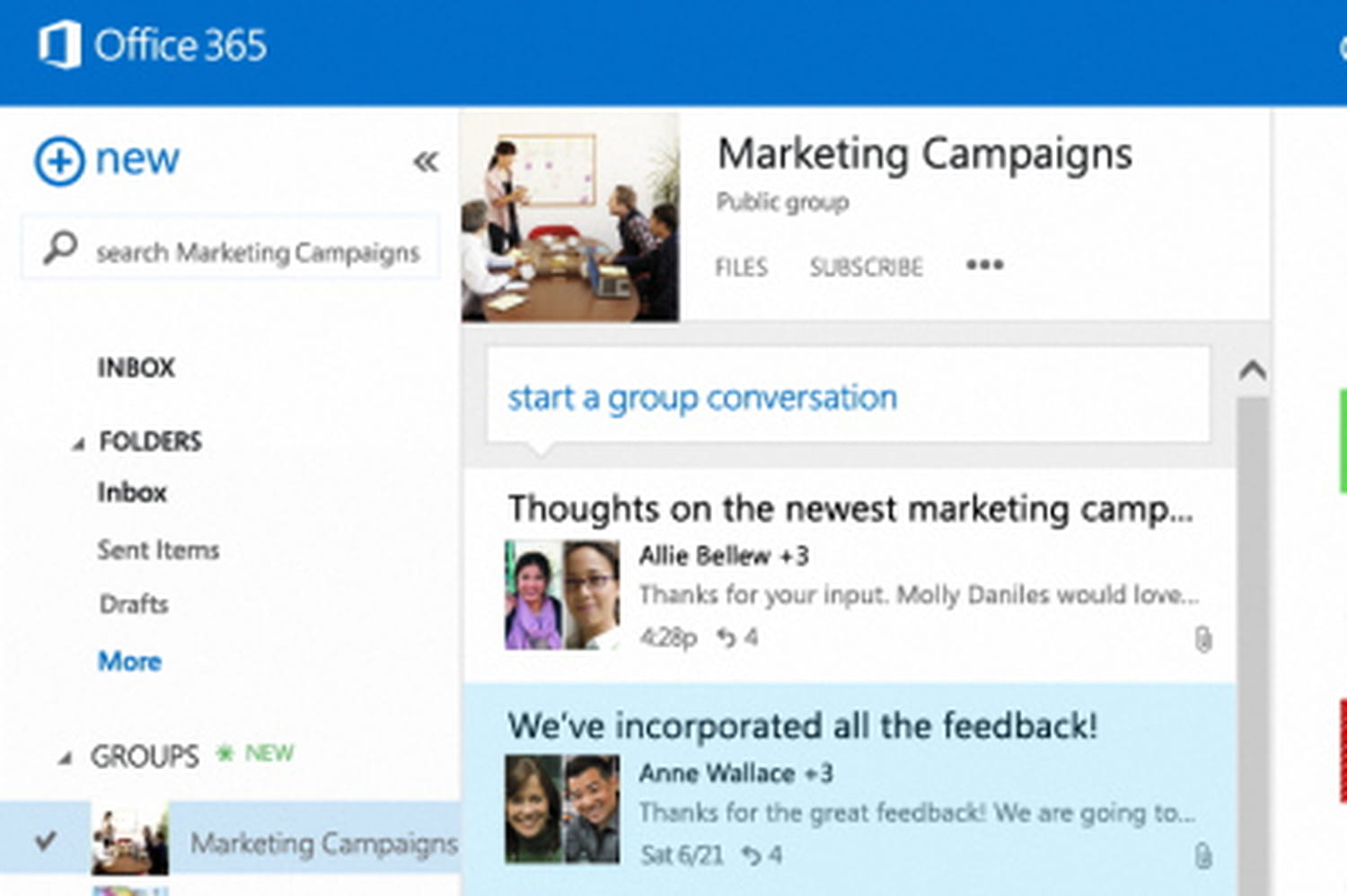Click the Office 365 logo icon

(x=59, y=45)
